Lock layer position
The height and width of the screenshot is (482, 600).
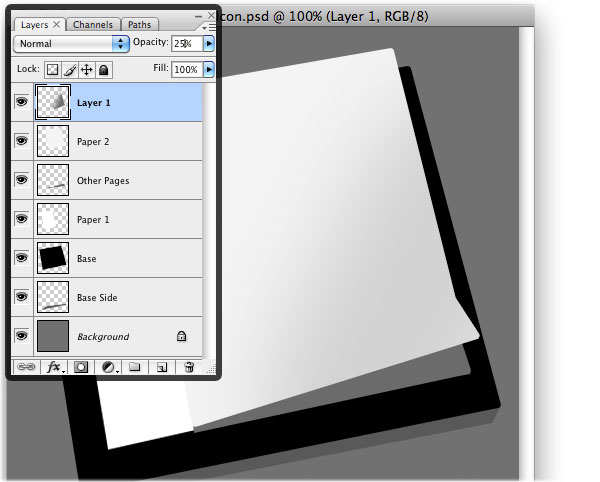point(87,70)
